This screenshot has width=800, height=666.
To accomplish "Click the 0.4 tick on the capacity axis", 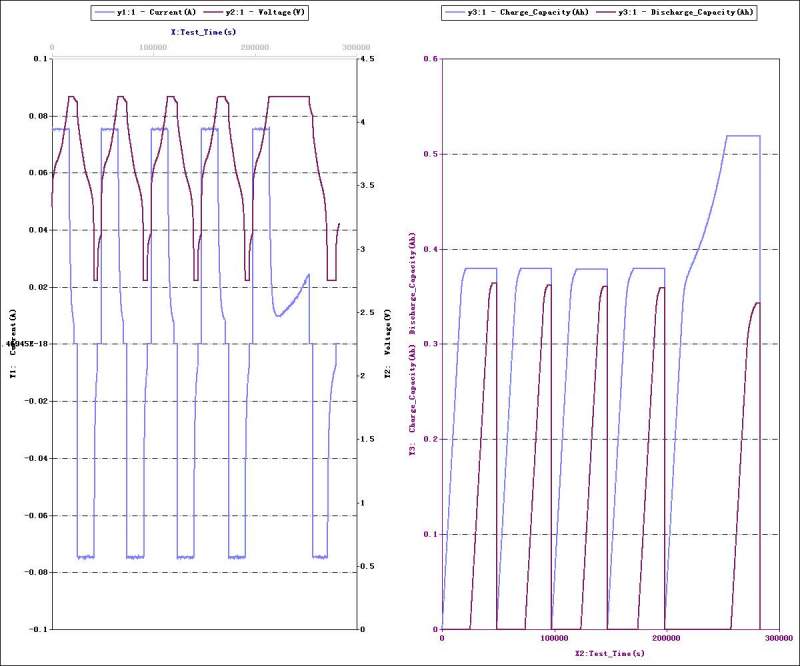I will [x=431, y=250].
